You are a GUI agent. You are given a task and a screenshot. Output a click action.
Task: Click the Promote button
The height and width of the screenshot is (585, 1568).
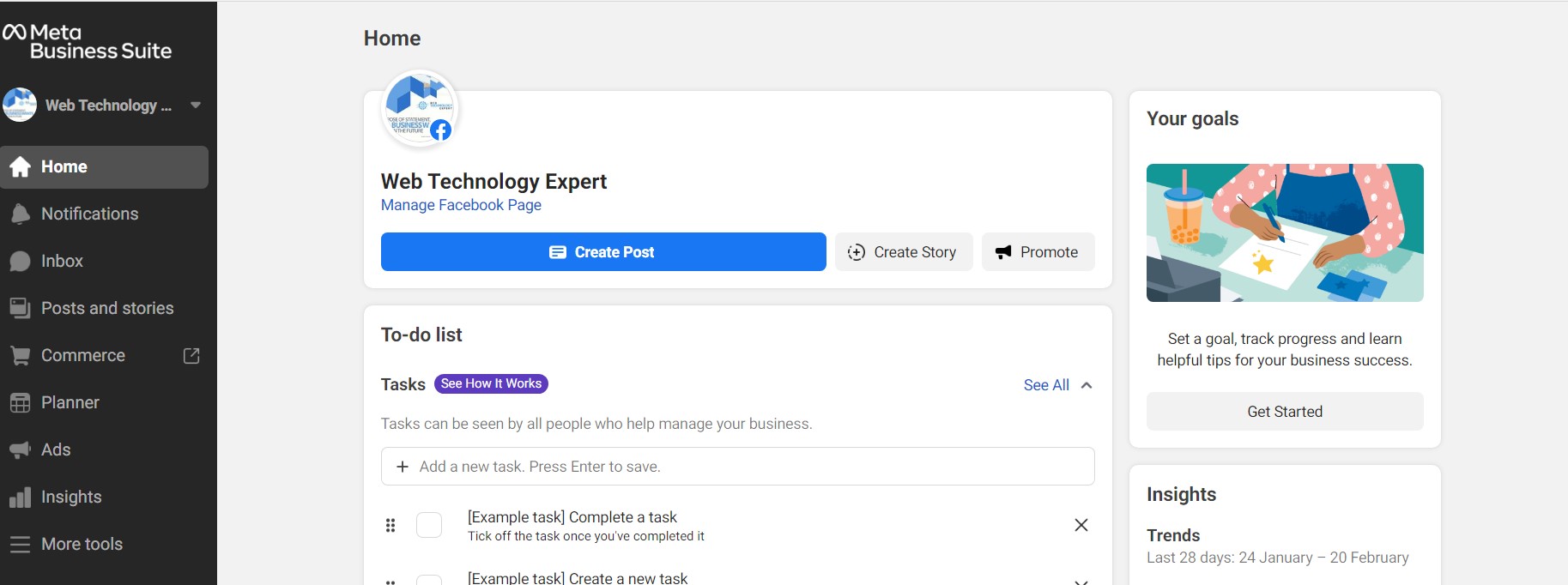point(1038,251)
